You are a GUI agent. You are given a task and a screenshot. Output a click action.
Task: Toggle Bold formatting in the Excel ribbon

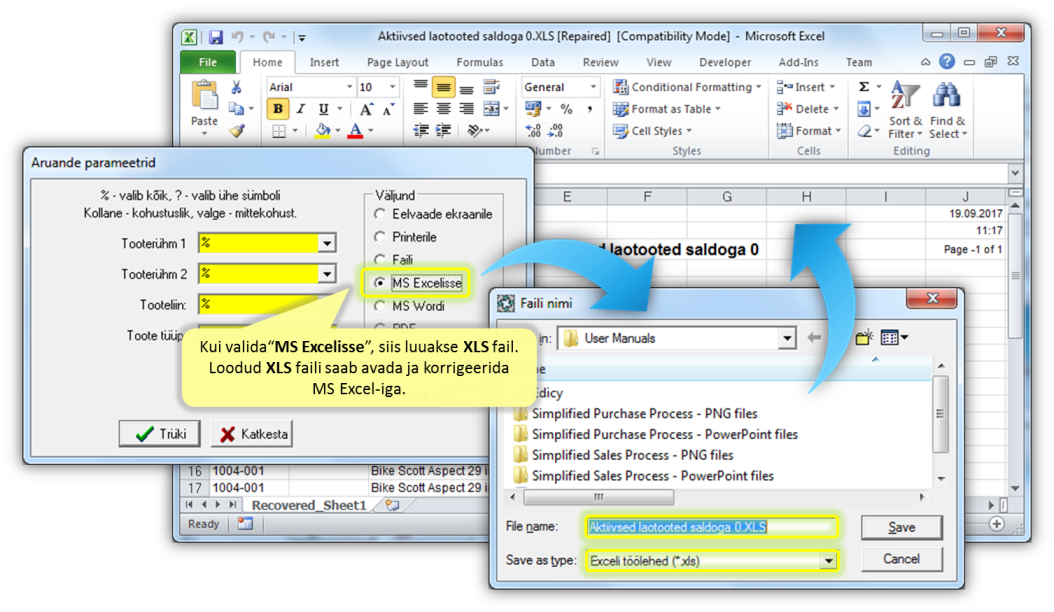278,109
